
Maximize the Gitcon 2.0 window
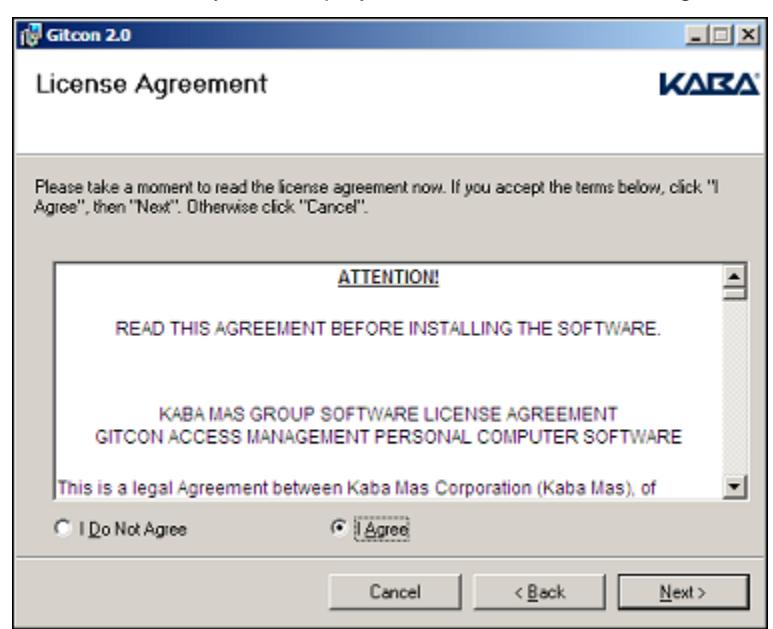click(x=722, y=35)
